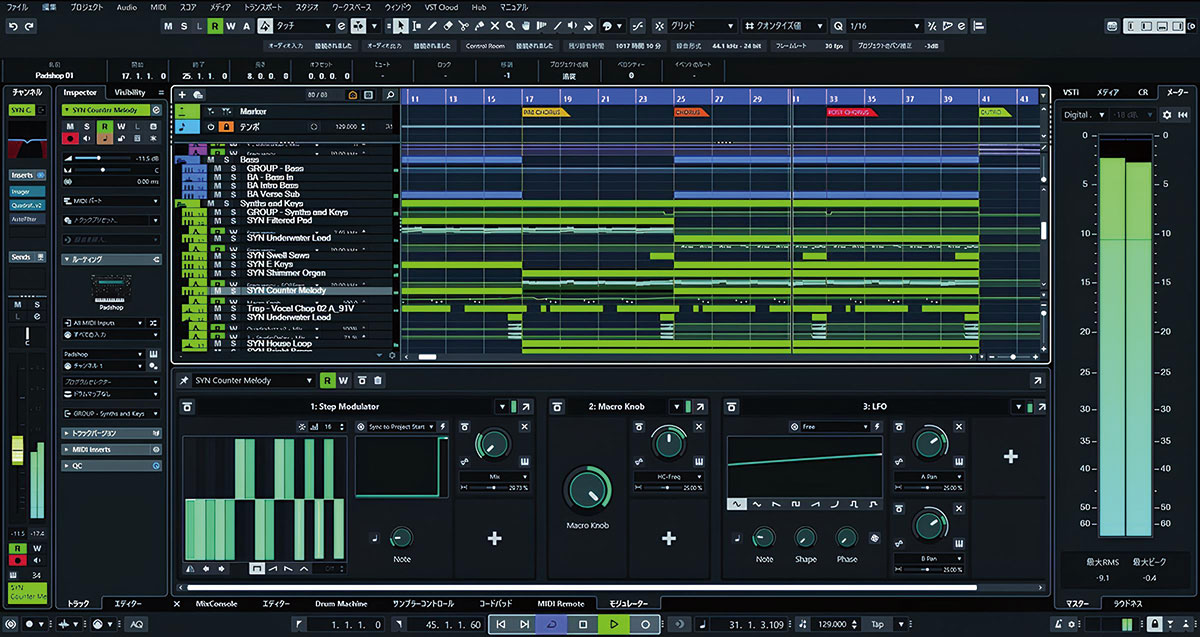1200x637 pixels.
Task: Toggle global Mute M in toolbar
Action: click(168, 25)
